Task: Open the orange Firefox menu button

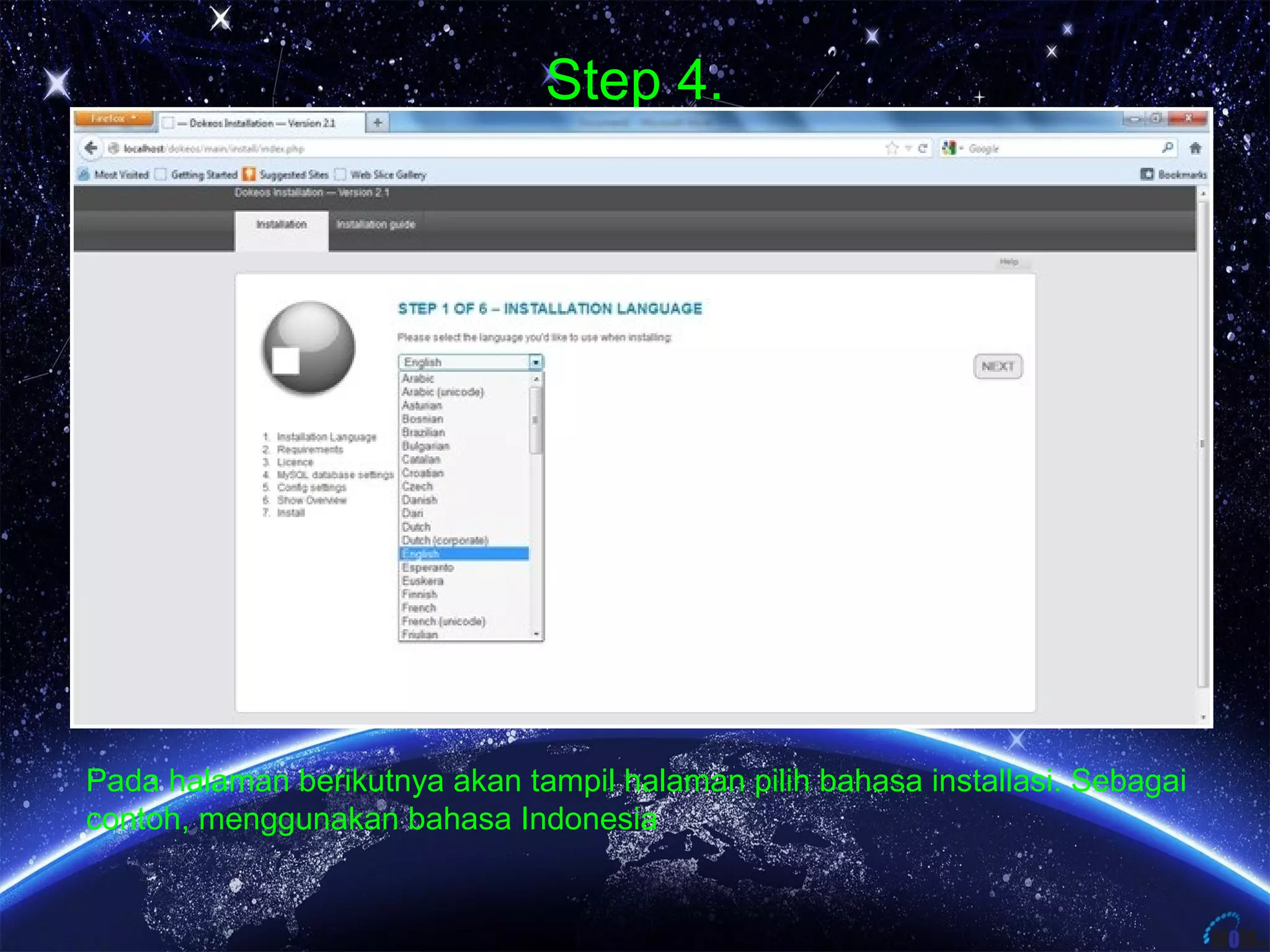Action: pos(113,118)
